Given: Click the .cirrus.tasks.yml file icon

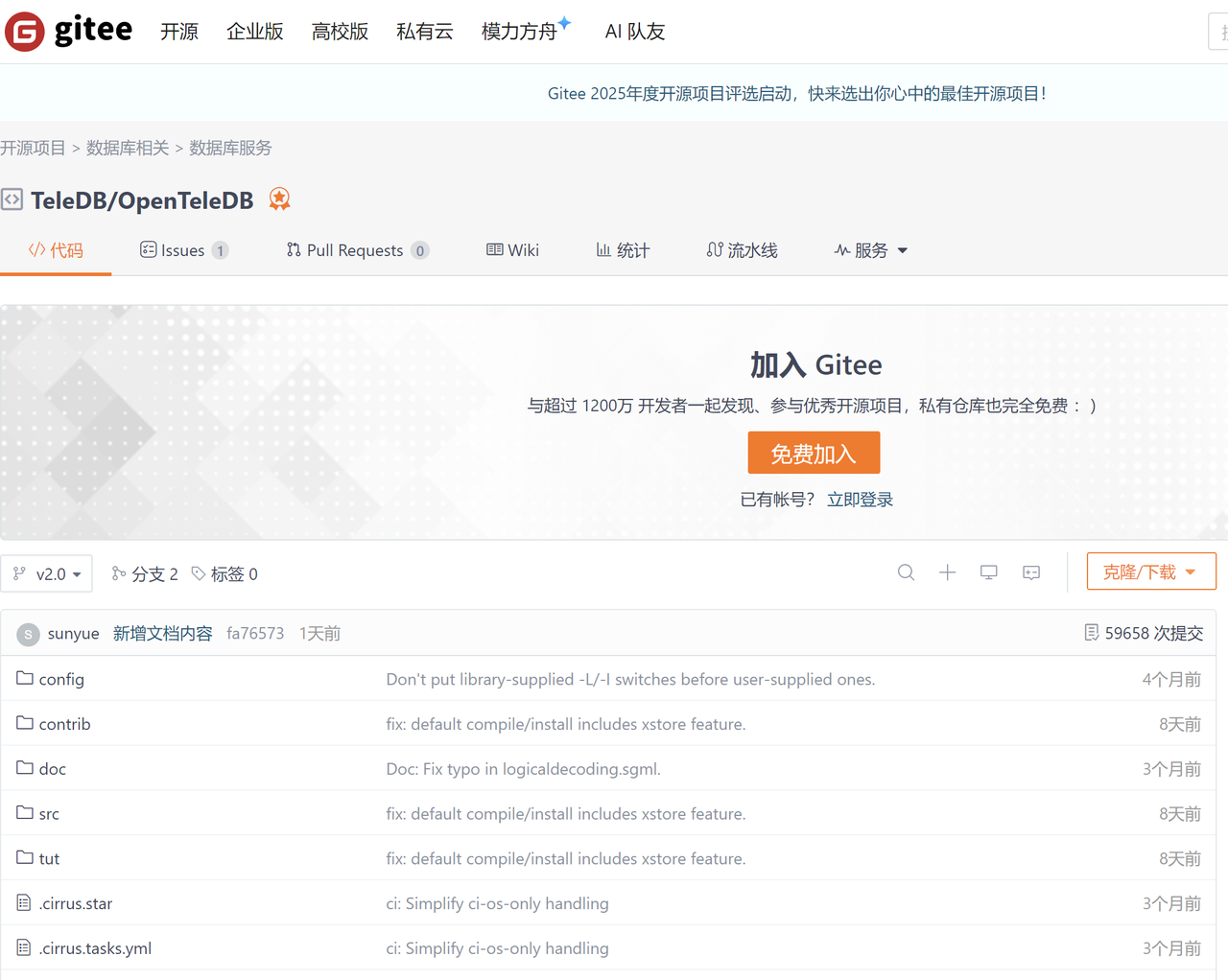Looking at the screenshot, I should (26, 947).
